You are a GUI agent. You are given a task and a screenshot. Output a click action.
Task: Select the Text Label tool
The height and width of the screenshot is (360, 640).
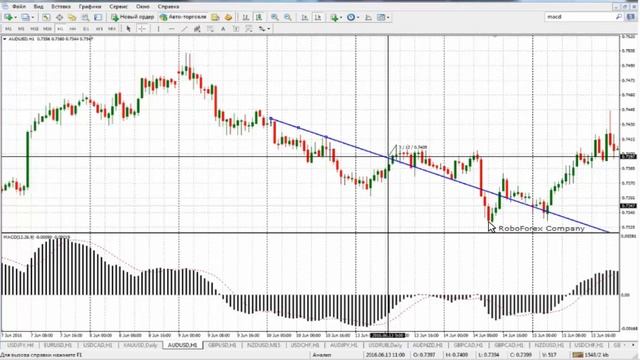click(x=236, y=29)
